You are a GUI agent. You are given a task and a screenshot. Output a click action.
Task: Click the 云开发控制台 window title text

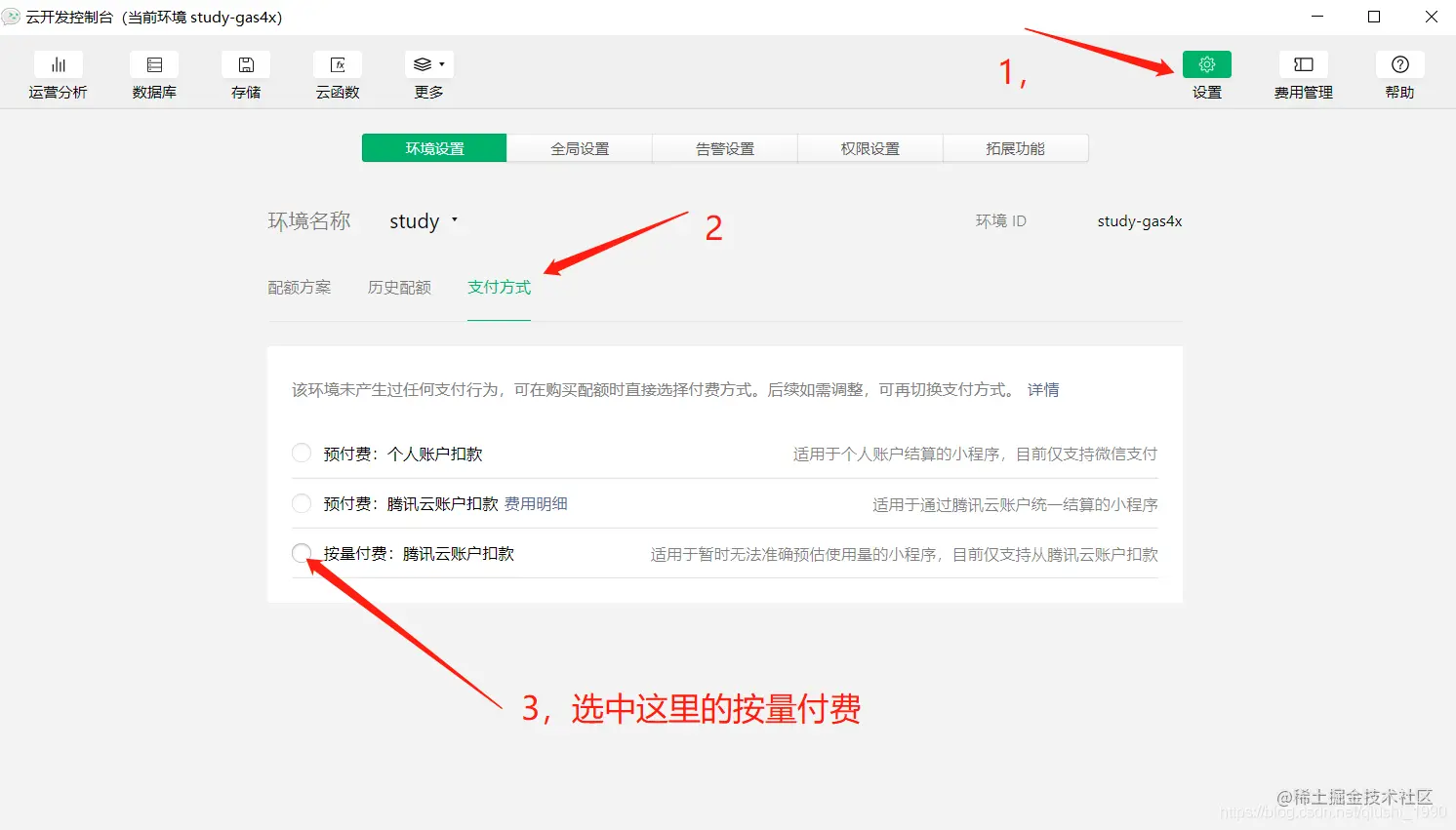[154, 17]
